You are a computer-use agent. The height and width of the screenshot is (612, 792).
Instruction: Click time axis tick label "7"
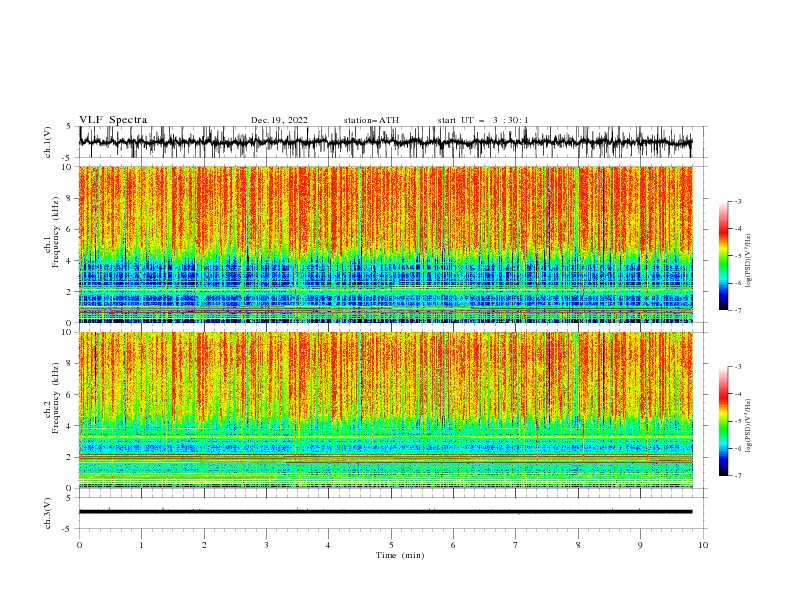point(516,545)
